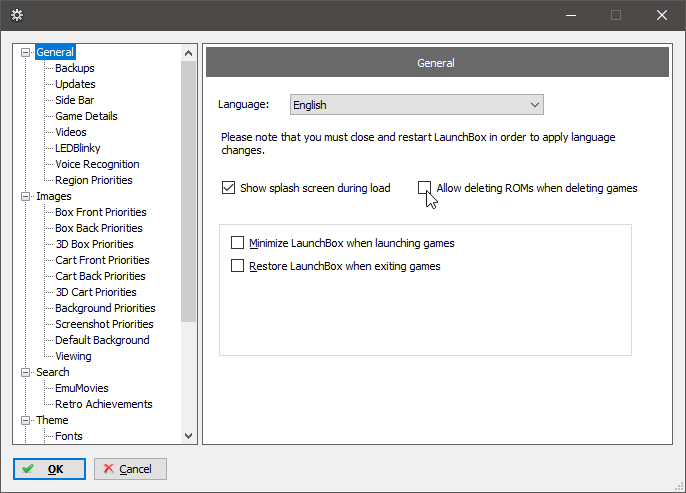This screenshot has width=686, height=493.
Task: Select 3D Box Priorities
Action: [x=94, y=244]
